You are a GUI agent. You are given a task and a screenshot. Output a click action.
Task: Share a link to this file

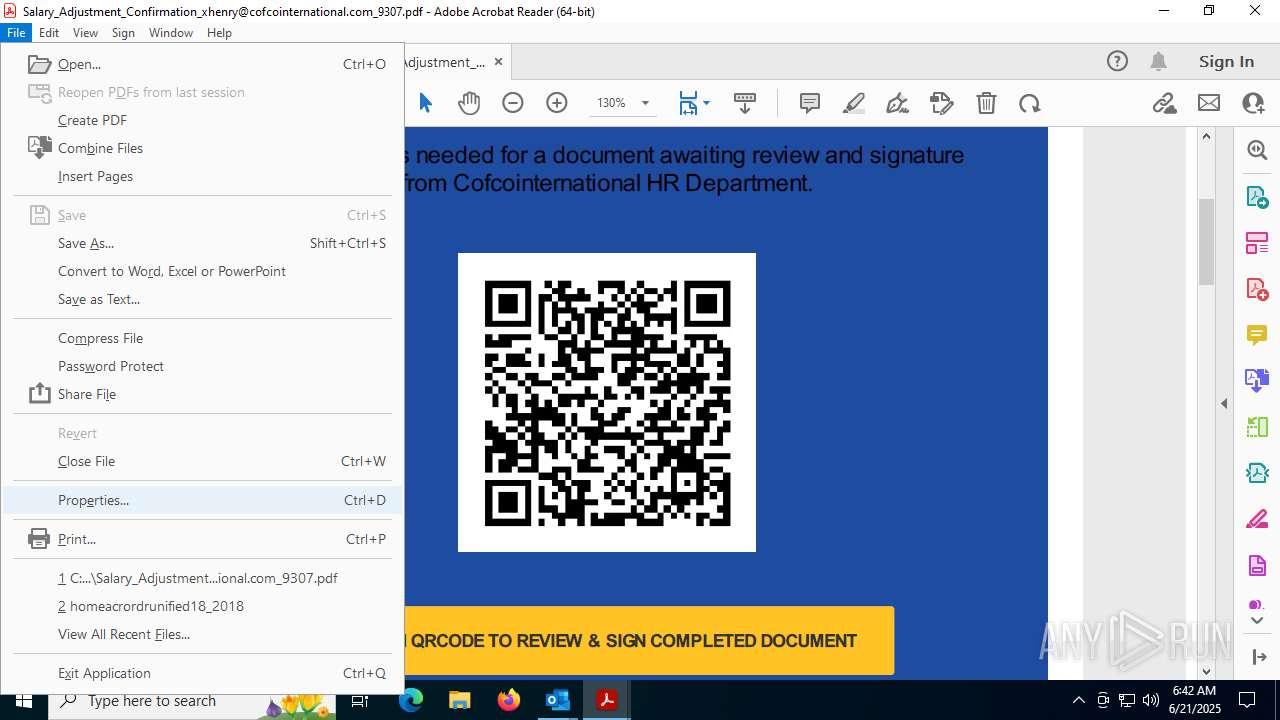pos(1165,103)
